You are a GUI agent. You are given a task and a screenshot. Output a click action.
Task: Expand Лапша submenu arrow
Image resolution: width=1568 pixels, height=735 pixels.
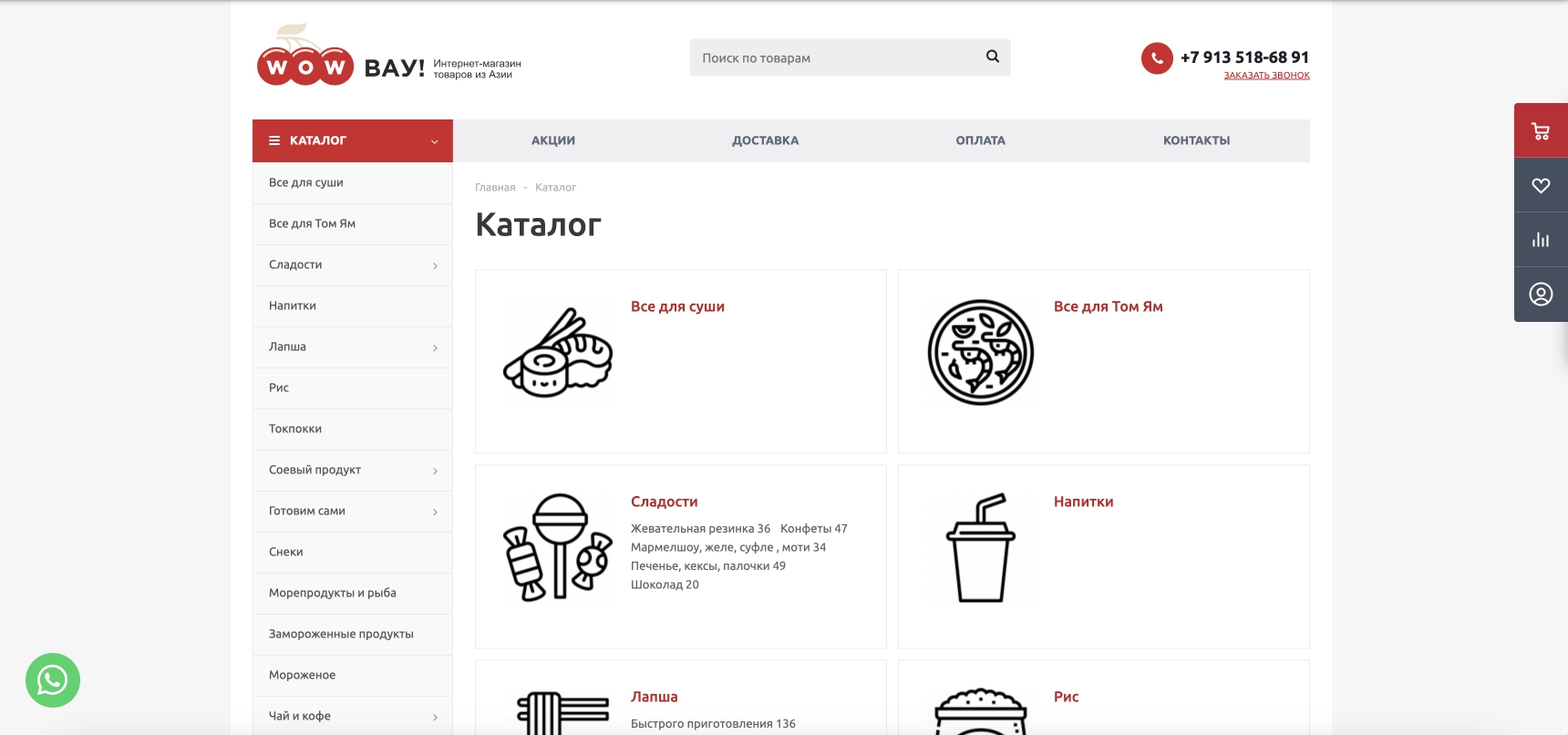[435, 347]
